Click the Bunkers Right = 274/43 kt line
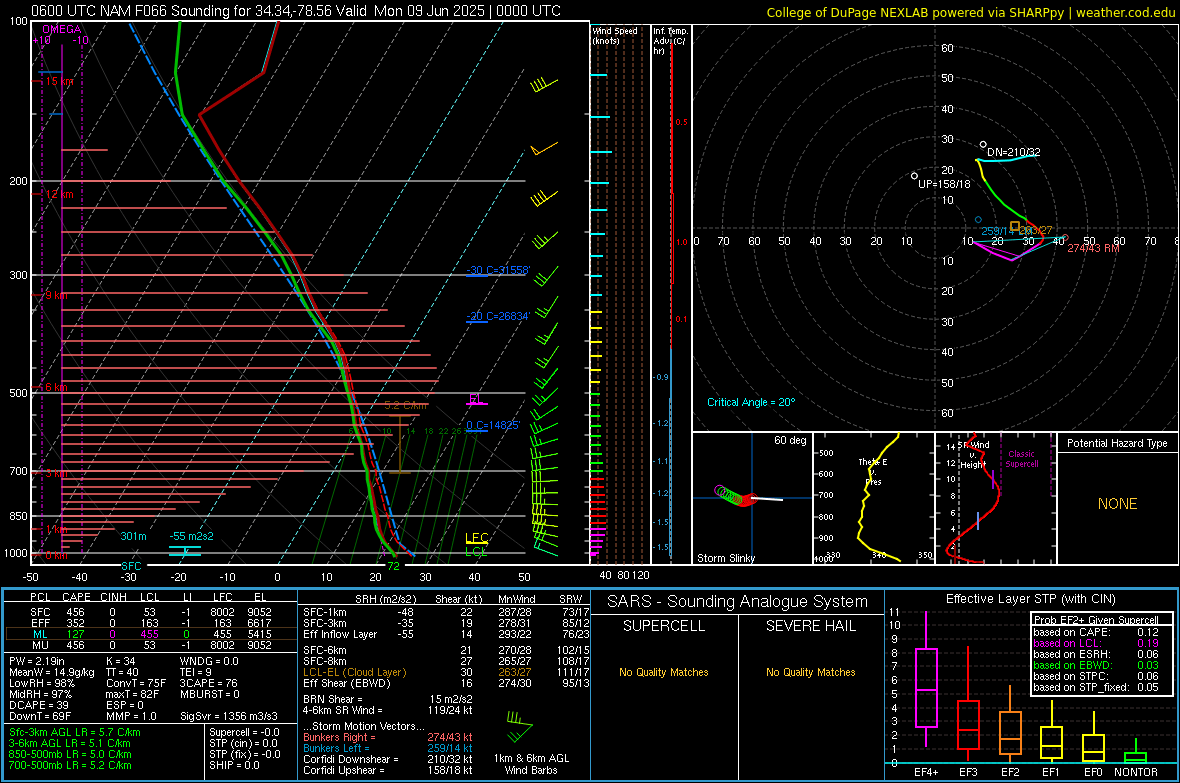The image size is (1180, 783). click(388, 737)
